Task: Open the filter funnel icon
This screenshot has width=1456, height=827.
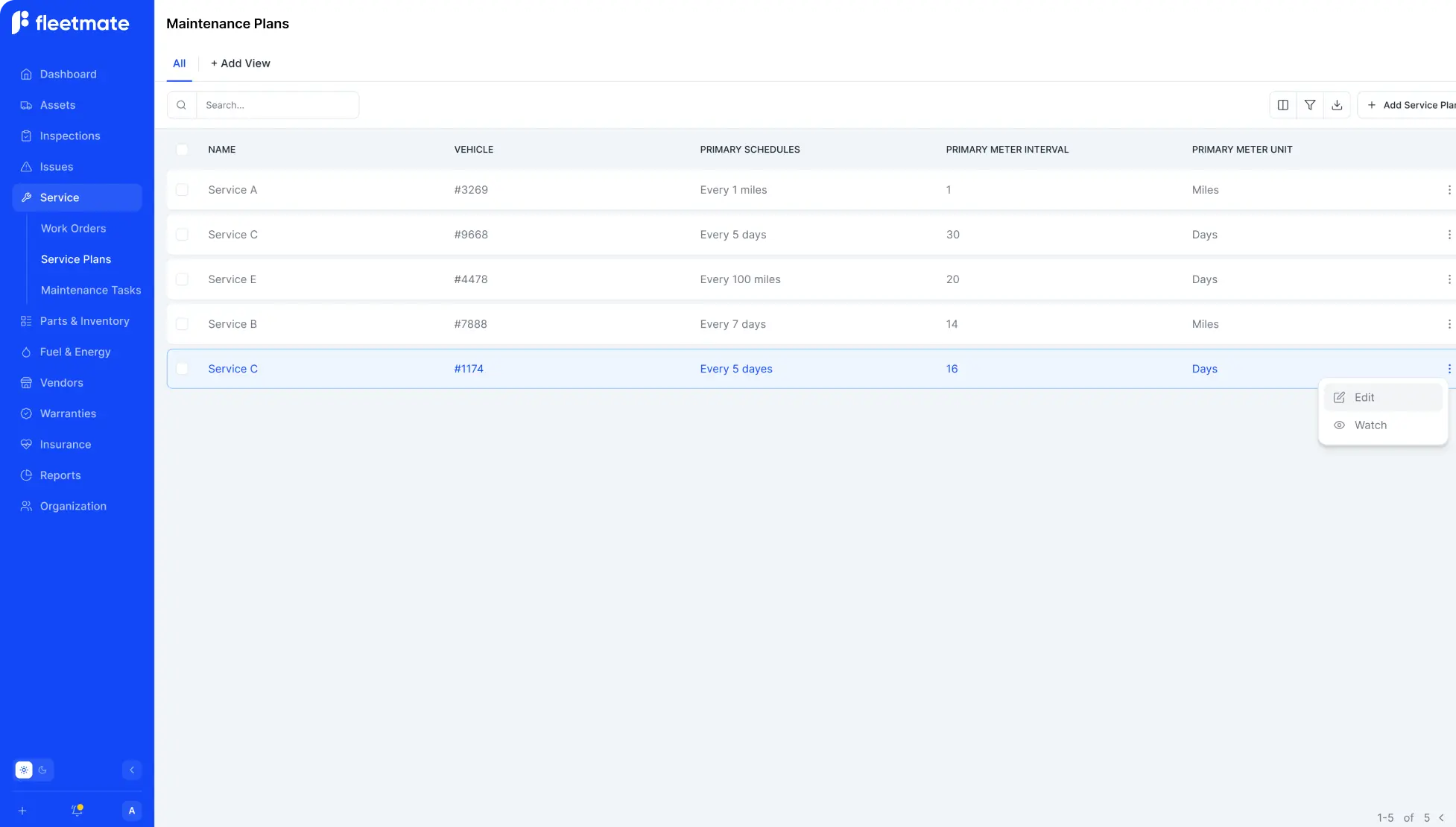Action: click(1309, 105)
